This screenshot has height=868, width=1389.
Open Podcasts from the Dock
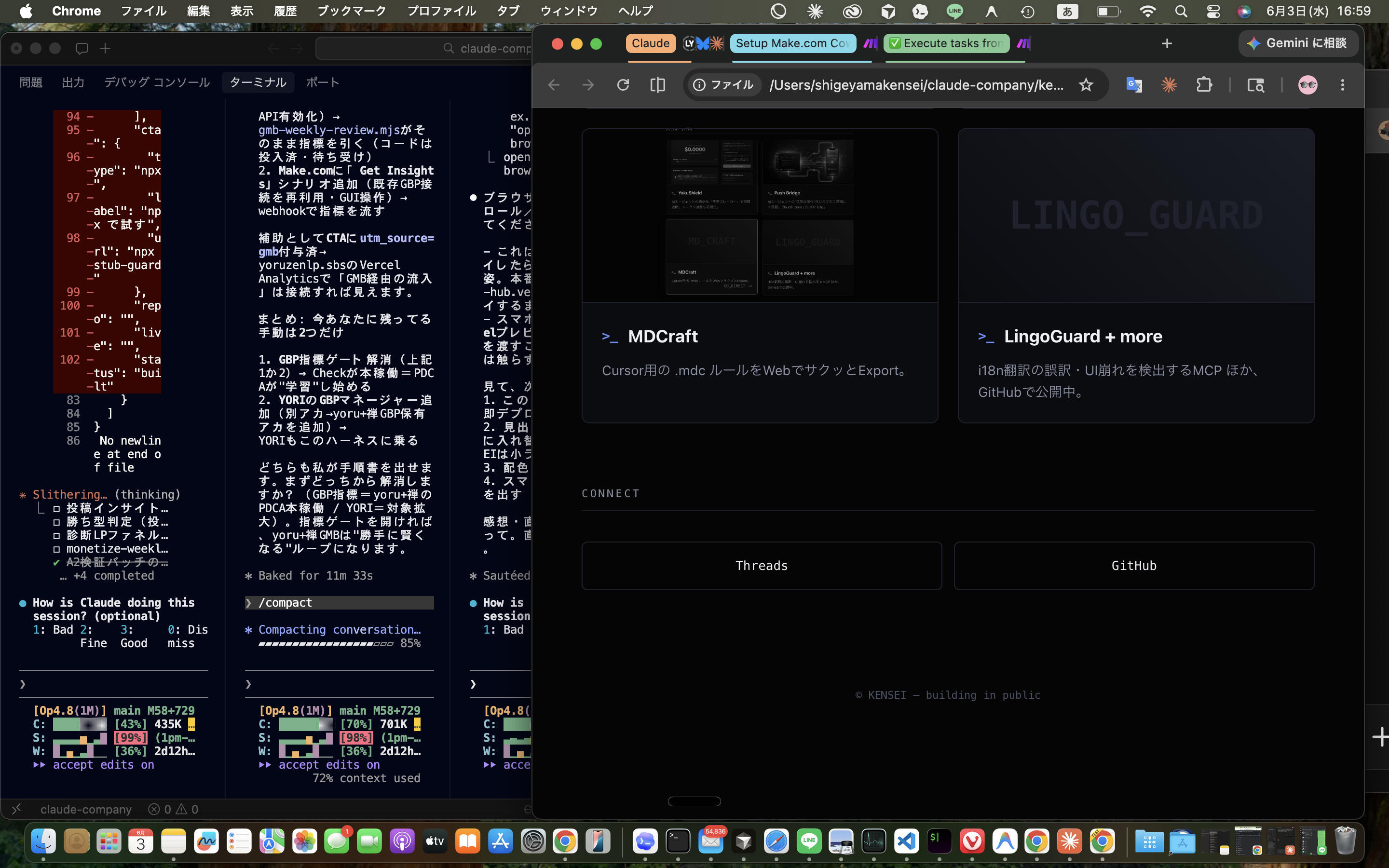tap(402, 841)
